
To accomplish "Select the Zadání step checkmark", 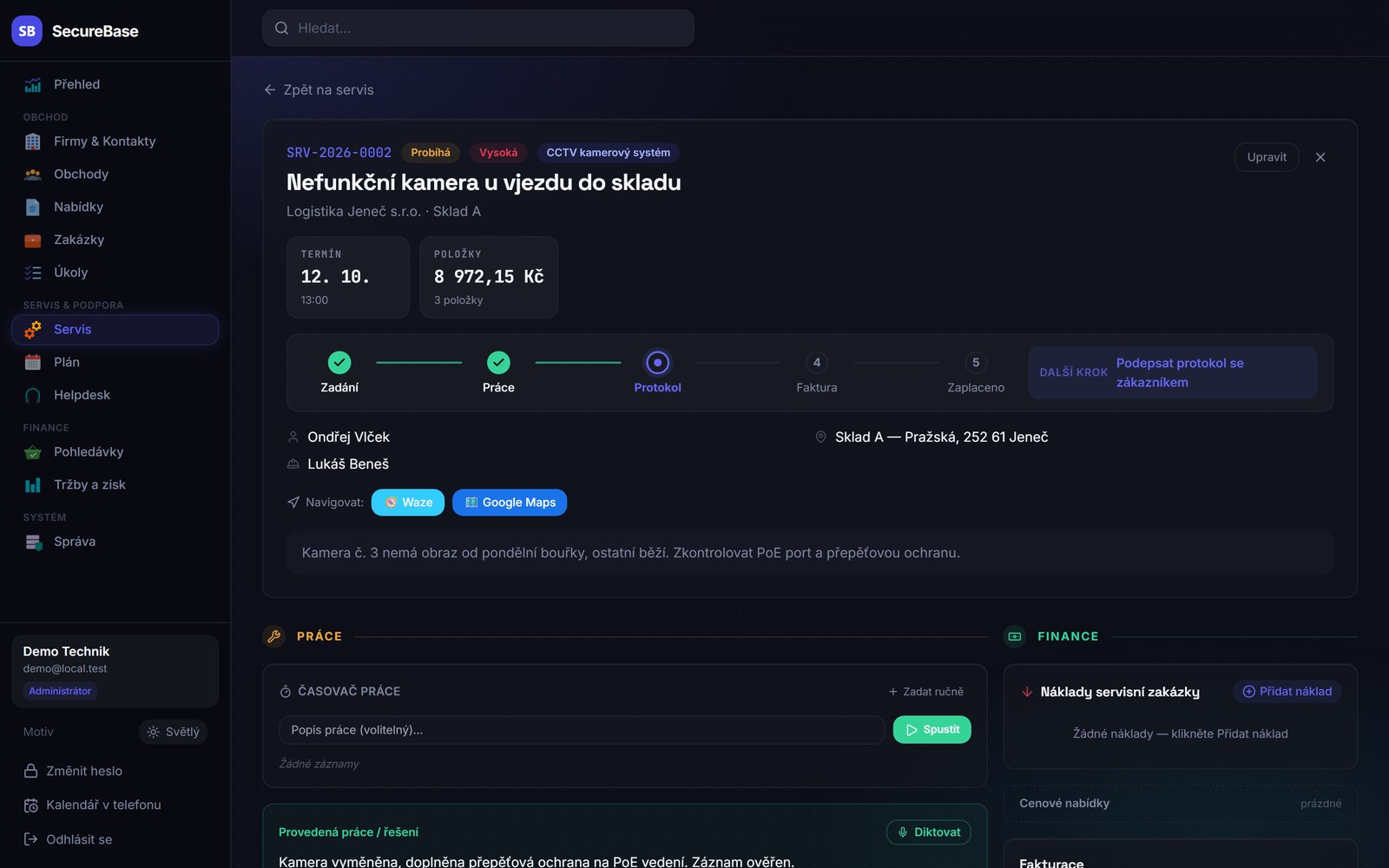I will point(339,363).
